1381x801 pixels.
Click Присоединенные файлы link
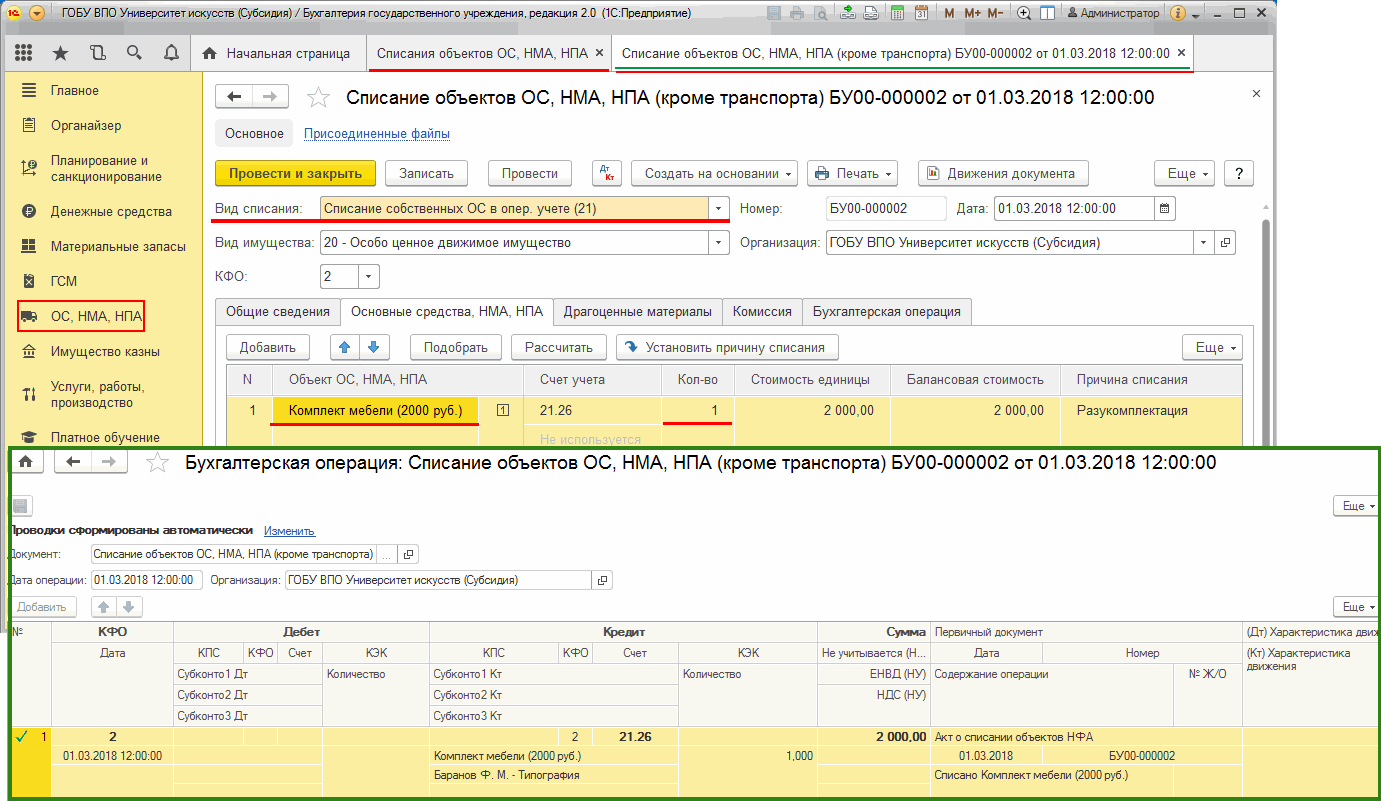(x=377, y=133)
